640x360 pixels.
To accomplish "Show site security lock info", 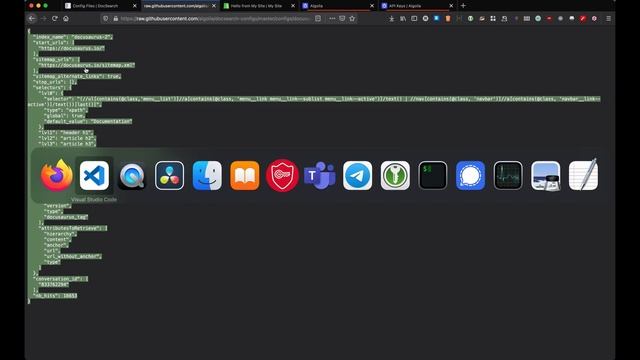I will [116, 18].
